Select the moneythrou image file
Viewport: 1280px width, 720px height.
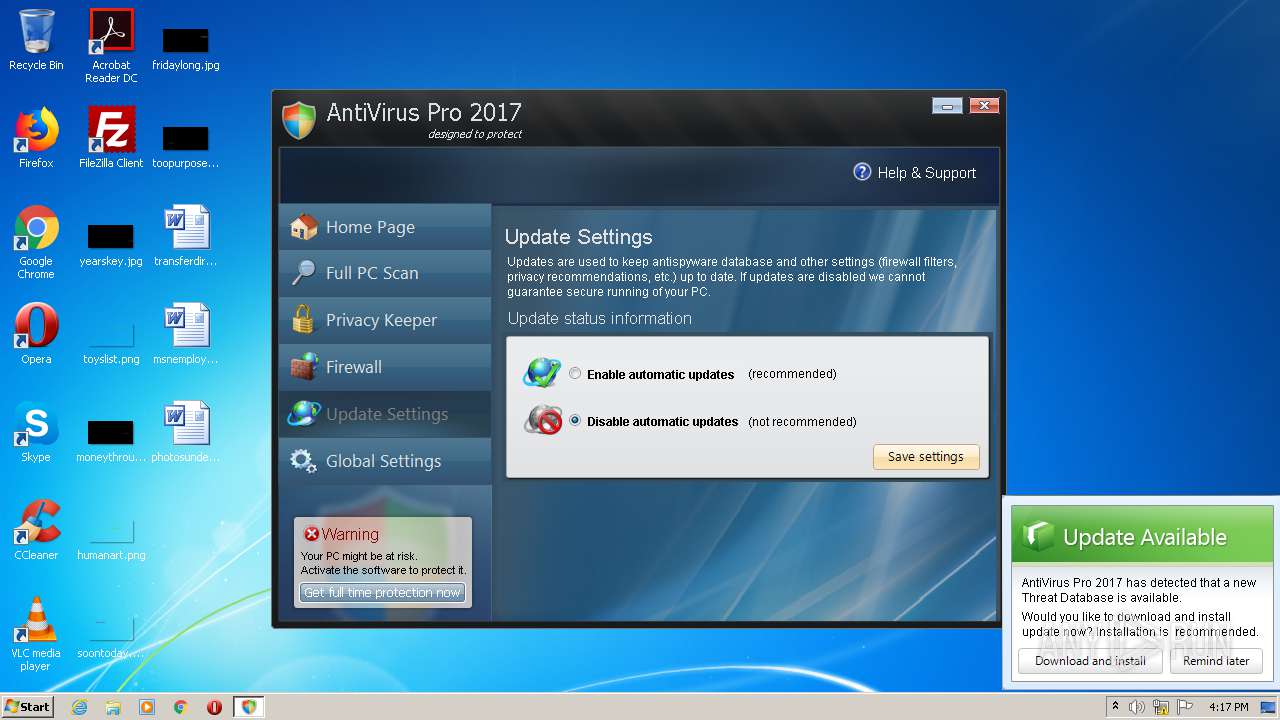111,439
